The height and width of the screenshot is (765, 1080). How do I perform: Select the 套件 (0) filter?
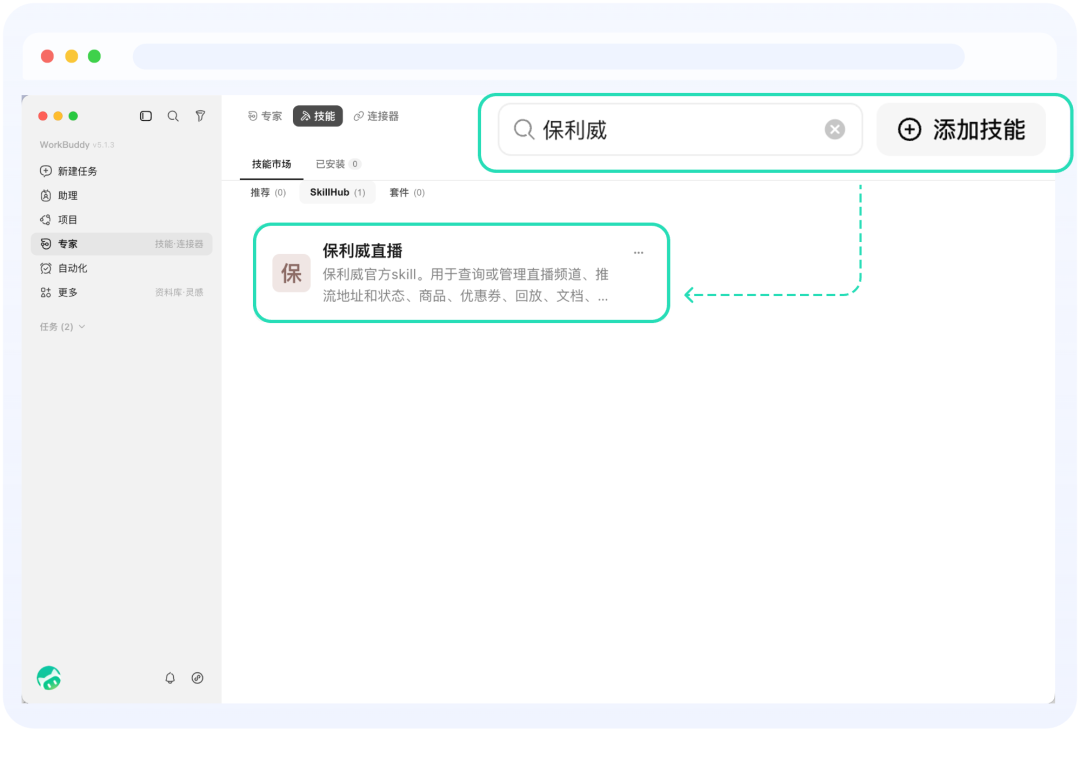[407, 193]
